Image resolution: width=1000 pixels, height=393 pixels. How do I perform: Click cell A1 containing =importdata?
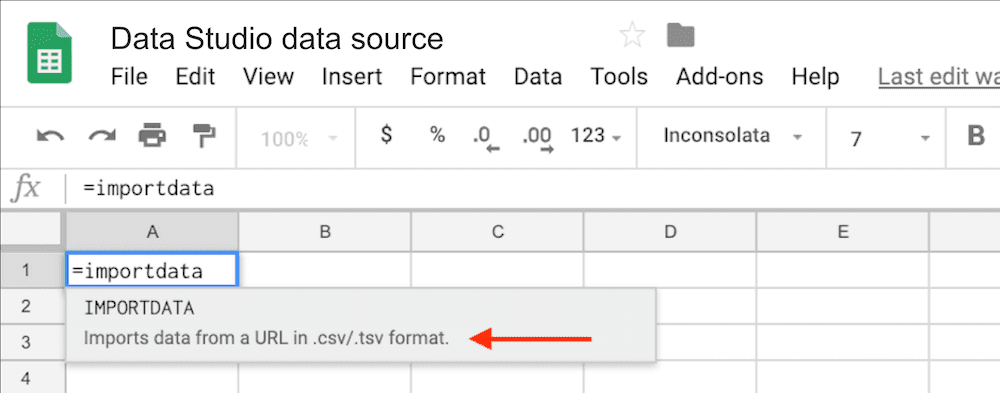coord(152,269)
